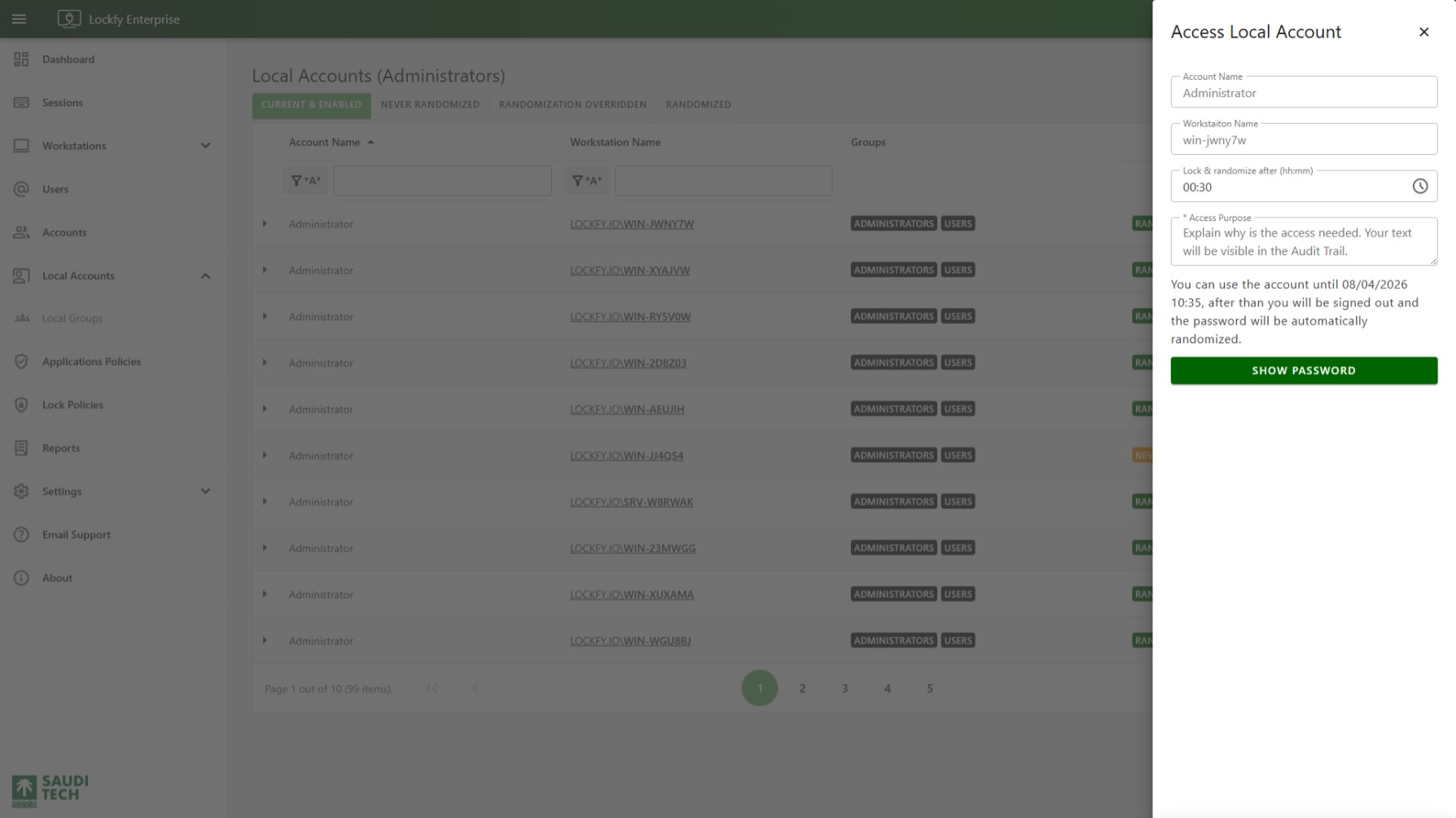Viewport: 1456px width, 818px height.
Task: Click the Email Support question icon
Action: click(21, 534)
